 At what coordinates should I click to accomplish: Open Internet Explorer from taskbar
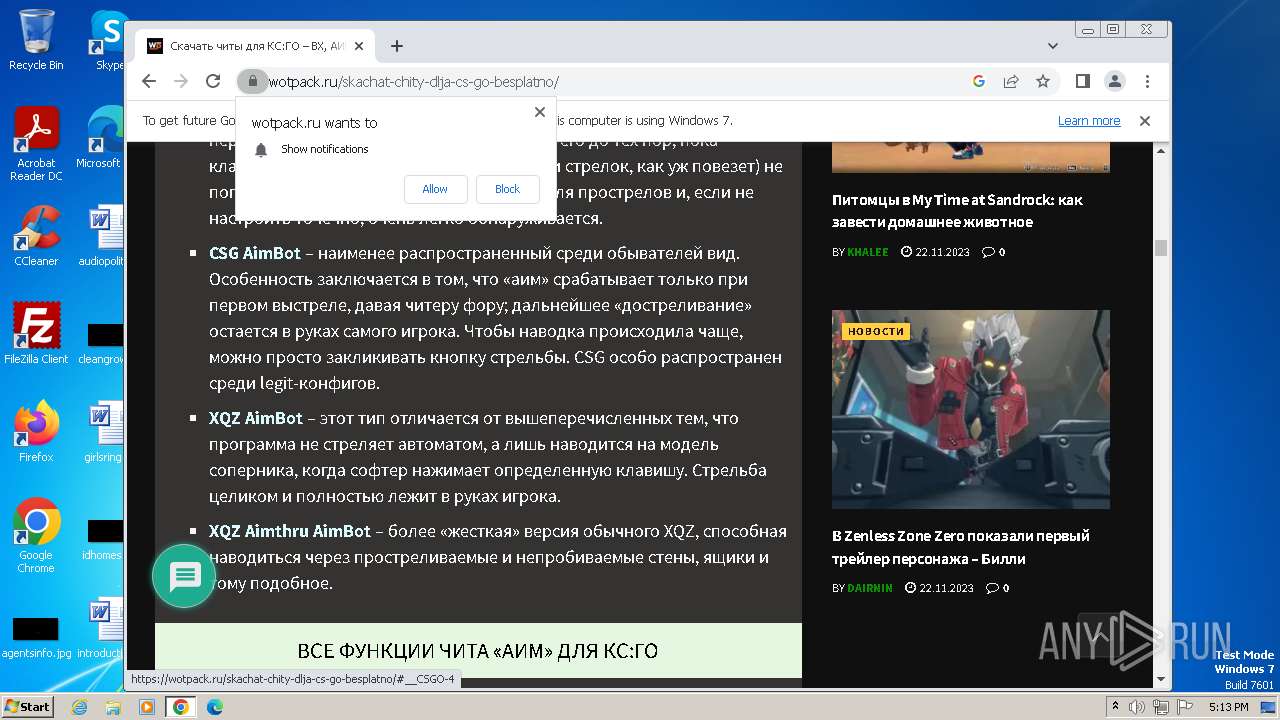click(80, 707)
